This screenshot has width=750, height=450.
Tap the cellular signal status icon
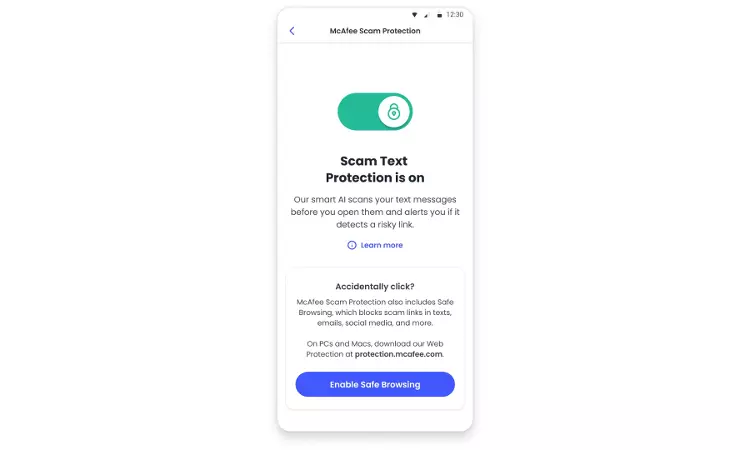(426, 15)
